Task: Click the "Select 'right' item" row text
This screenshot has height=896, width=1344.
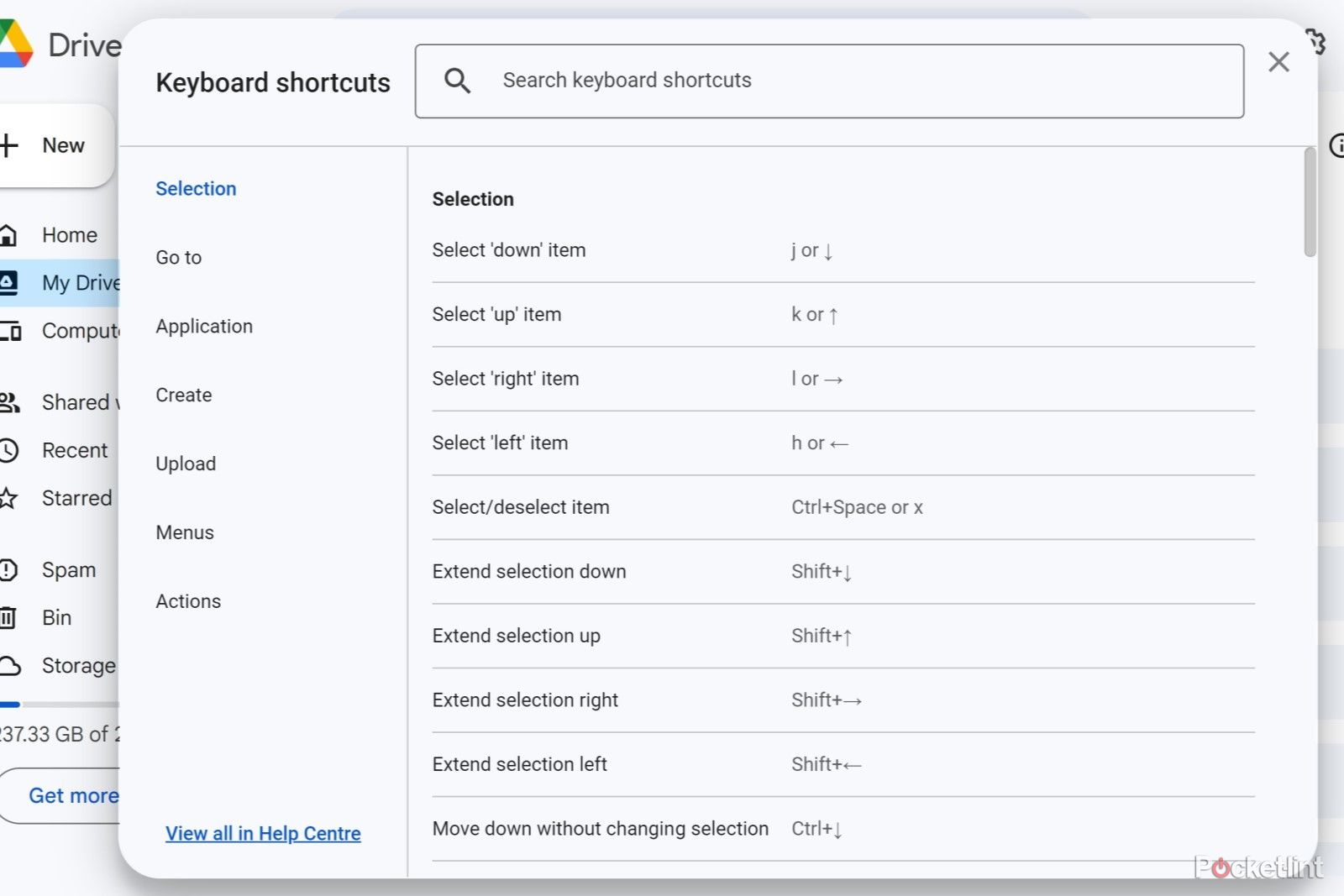Action: click(x=506, y=379)
